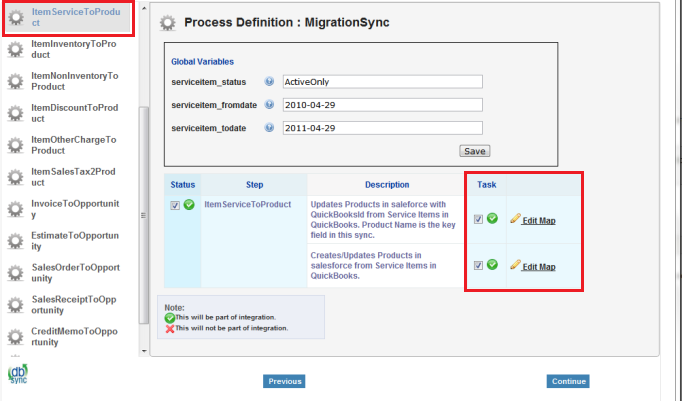Uncheck the first Task checkbox for Updates Products
Image resolution: width=682 pixels, height=401 pixels.
pyautogui.click(x=479, y=219)
